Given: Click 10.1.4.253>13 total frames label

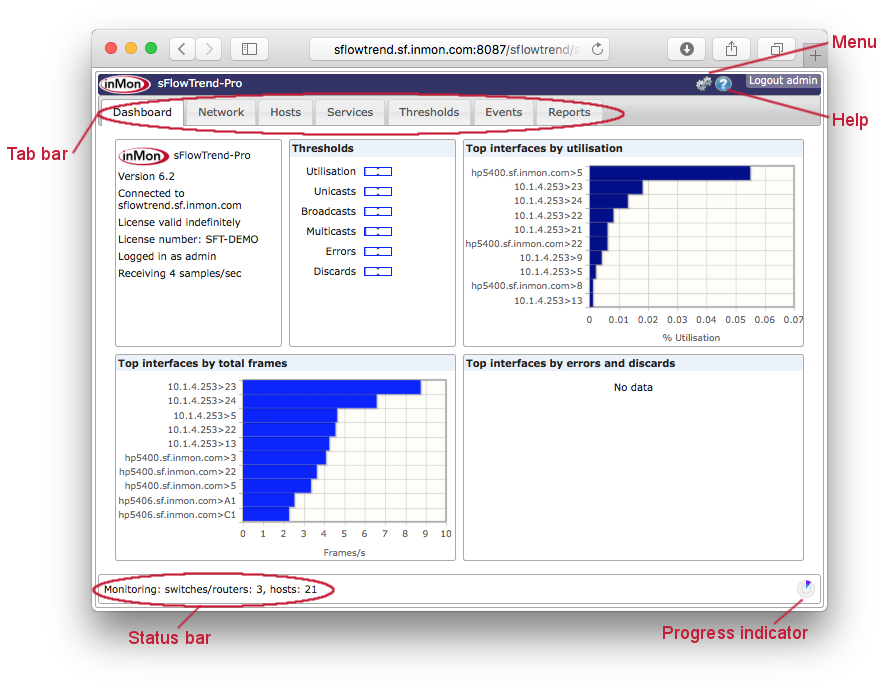Looking at the screenshot, I should click(202, 444).
